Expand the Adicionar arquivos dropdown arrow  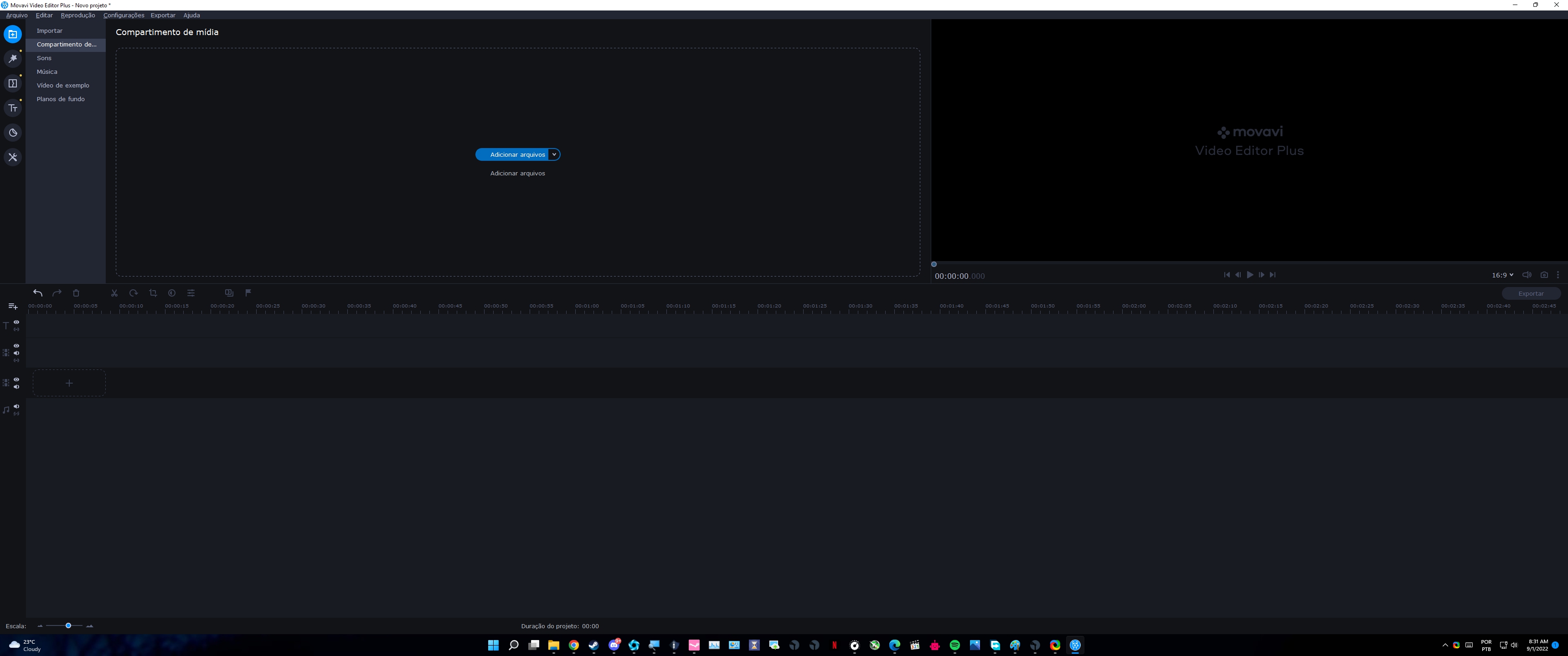pyautogui.click(x=554, y=154)
